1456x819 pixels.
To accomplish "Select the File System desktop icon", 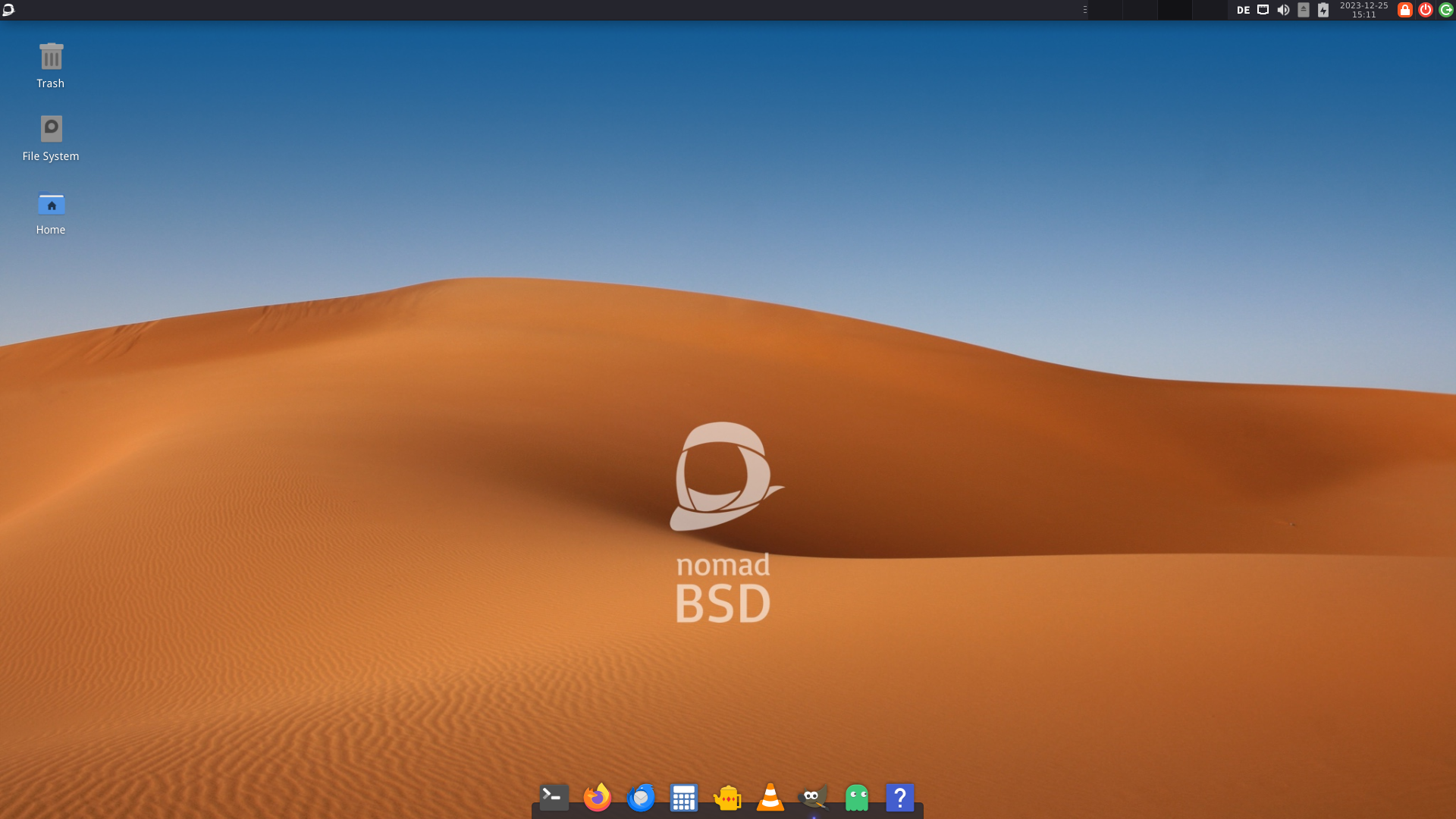I will coord(51,130).
